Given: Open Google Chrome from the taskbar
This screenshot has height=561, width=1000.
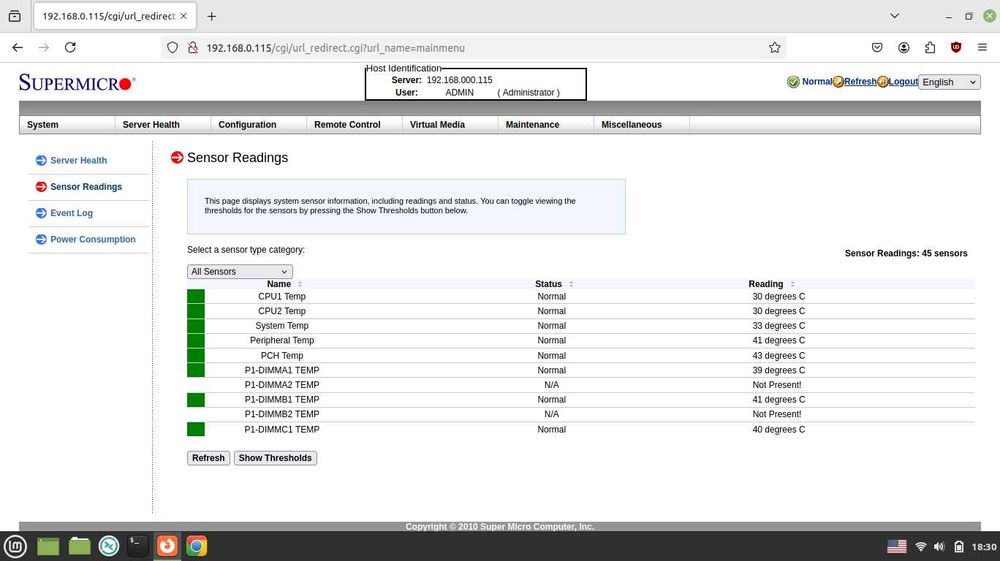Looking at the screenshot, I should click(196, 546).
